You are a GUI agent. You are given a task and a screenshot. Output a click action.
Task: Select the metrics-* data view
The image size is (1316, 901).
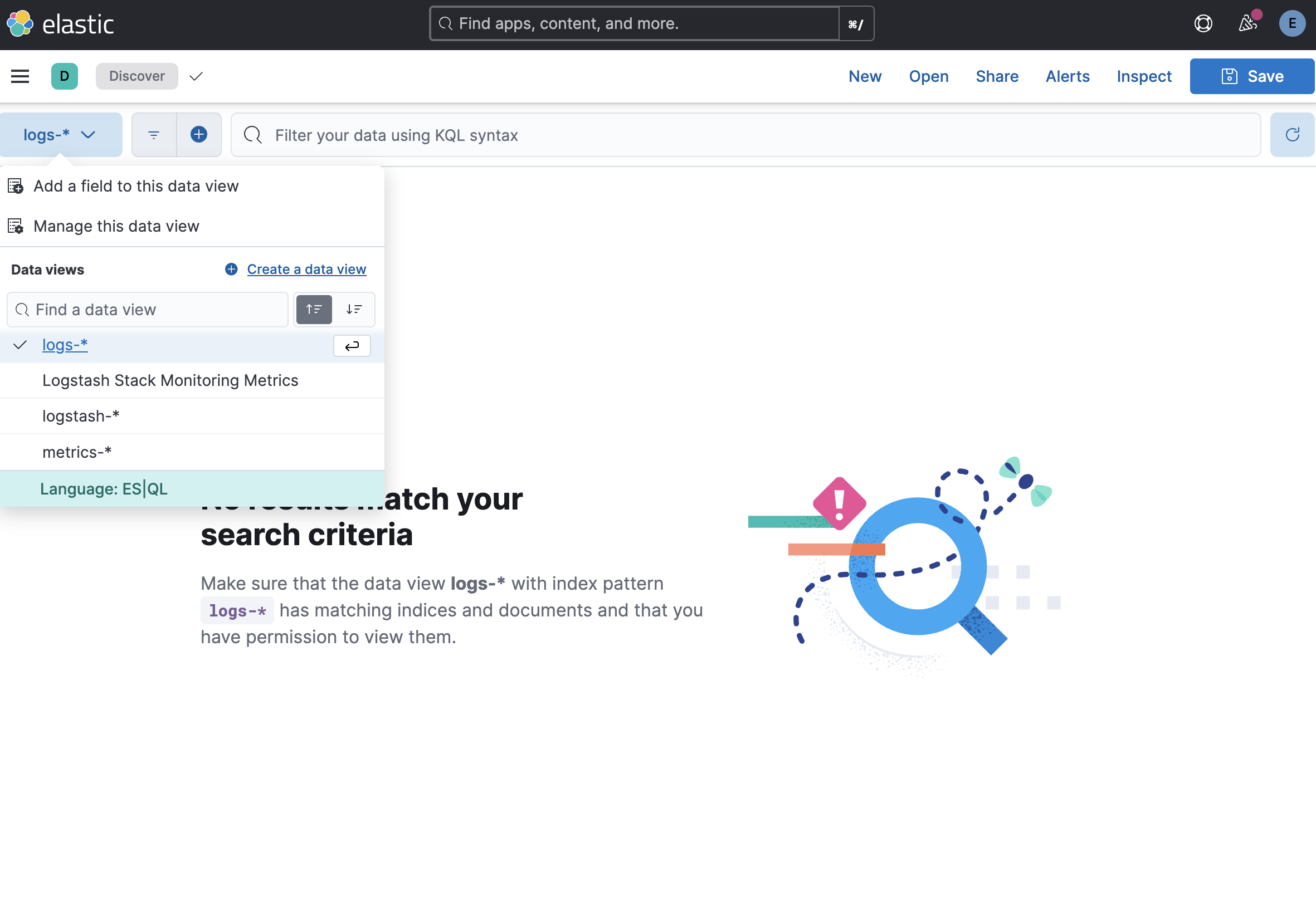[77, 452]
